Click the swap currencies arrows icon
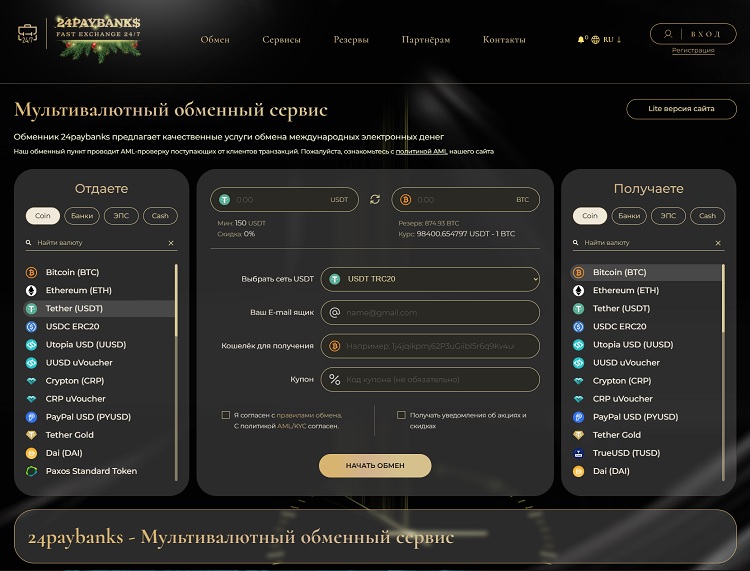Screen dimensions: 750x571 click(375, 199)
